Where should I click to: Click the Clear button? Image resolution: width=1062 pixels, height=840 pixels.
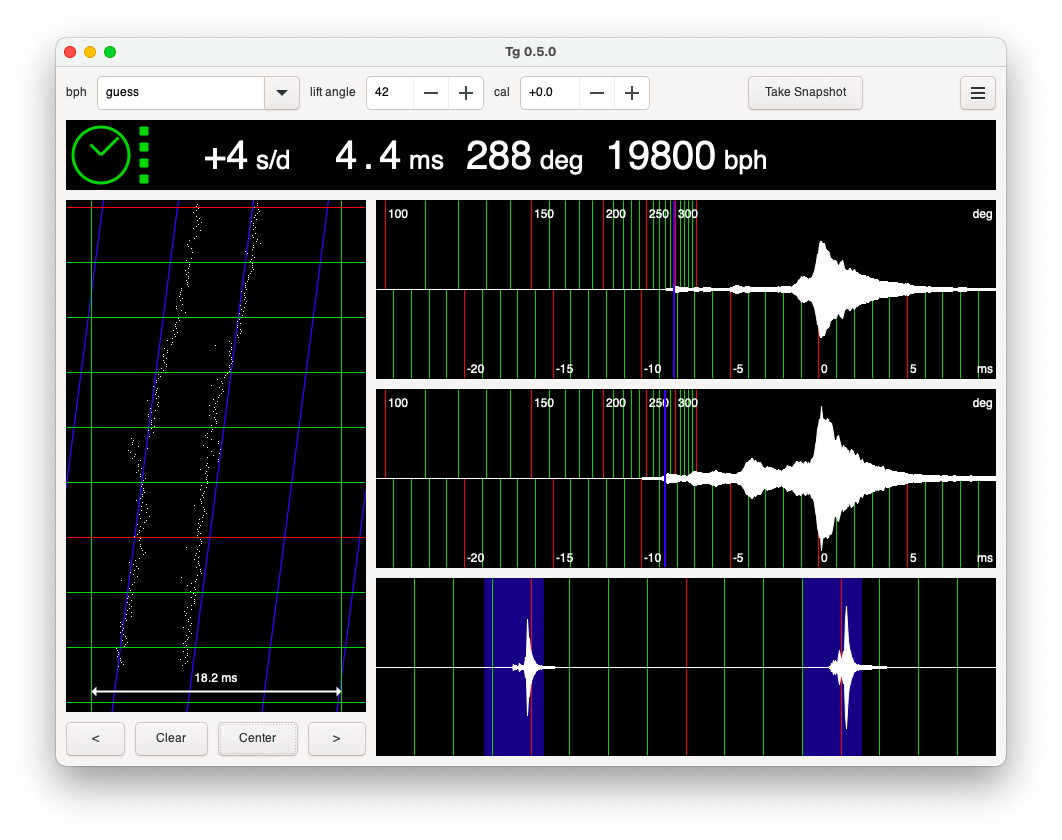[x=171, y=738]
